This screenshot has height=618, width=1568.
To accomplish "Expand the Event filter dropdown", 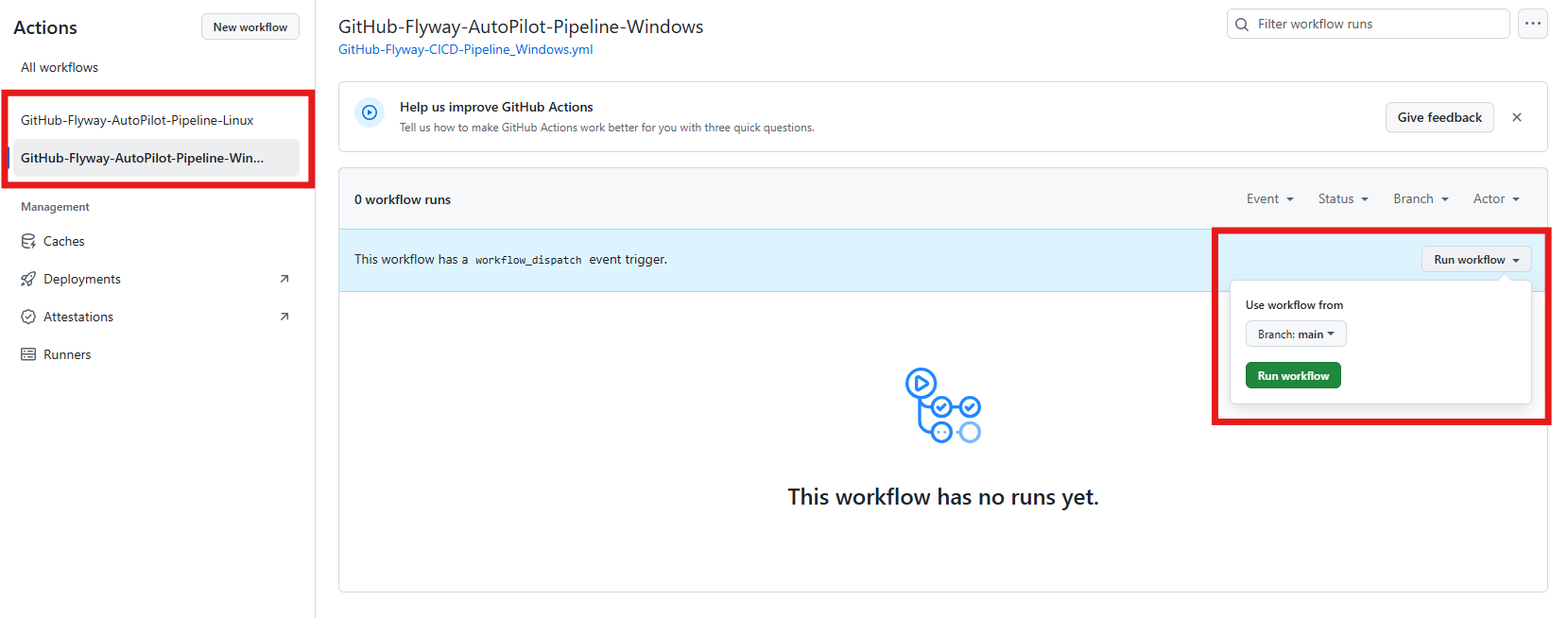I will pos(1269,198).
